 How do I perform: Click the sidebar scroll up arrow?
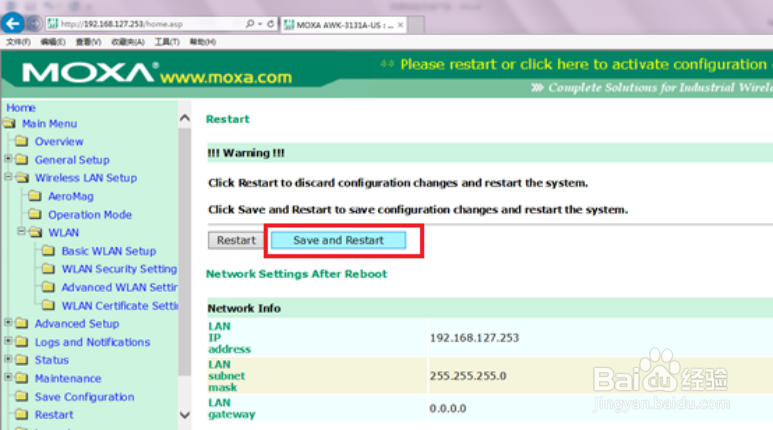(x=185, y=118)
